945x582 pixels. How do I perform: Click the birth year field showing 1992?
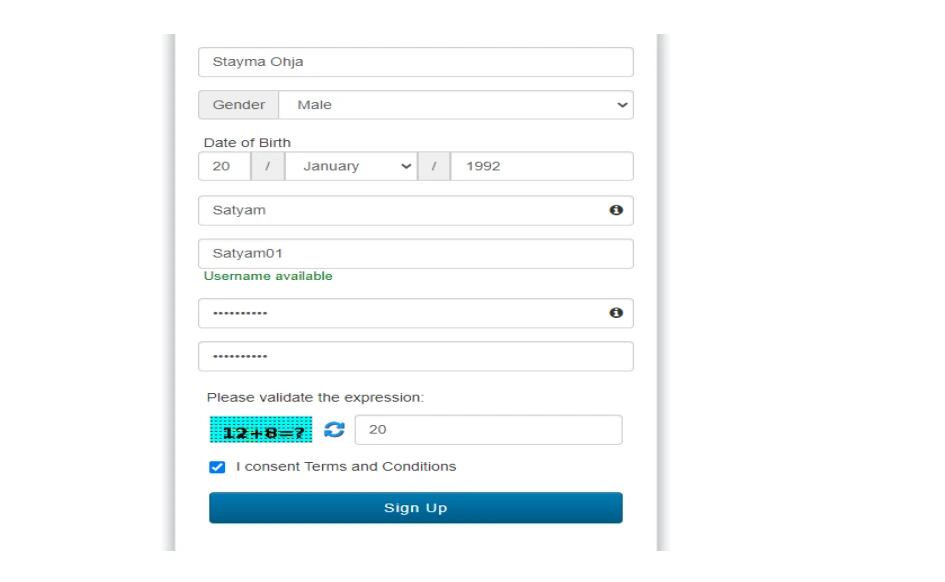click(540, 166)
